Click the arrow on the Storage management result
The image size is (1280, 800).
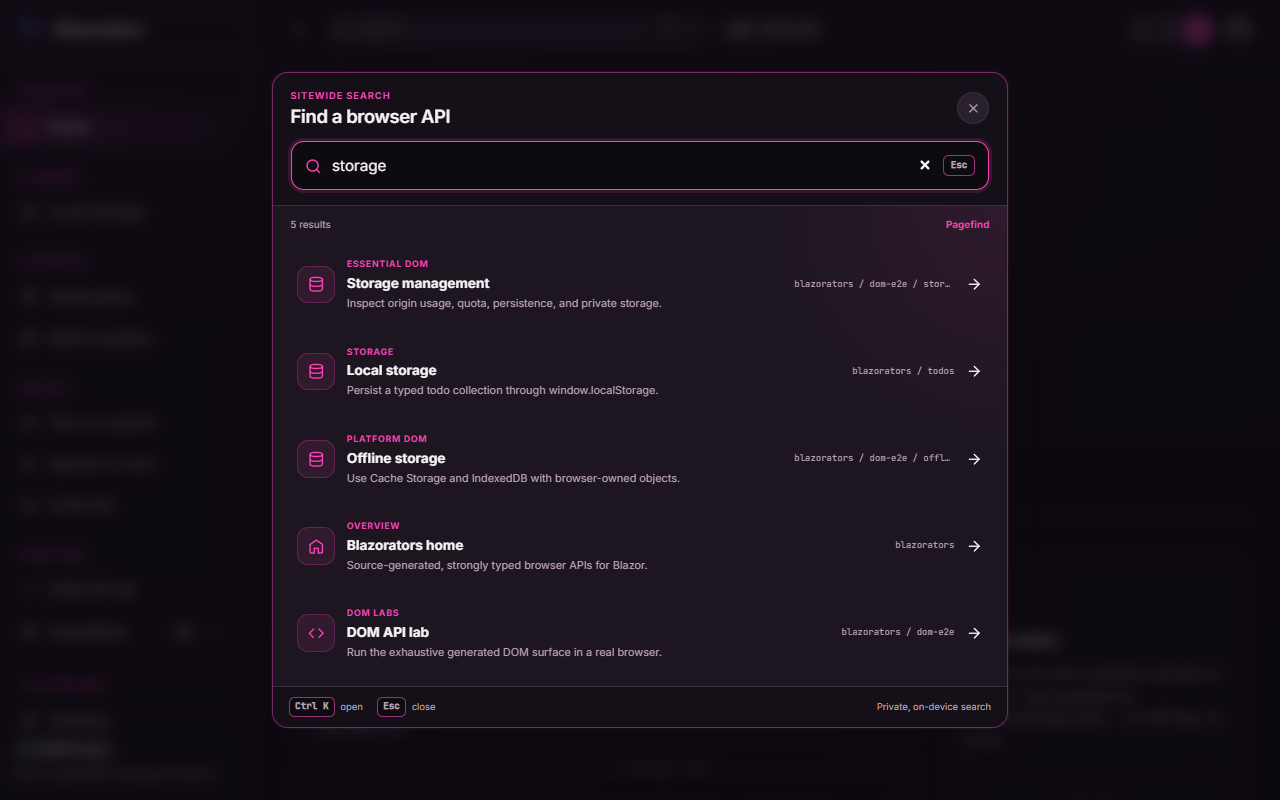click(974, 284)
